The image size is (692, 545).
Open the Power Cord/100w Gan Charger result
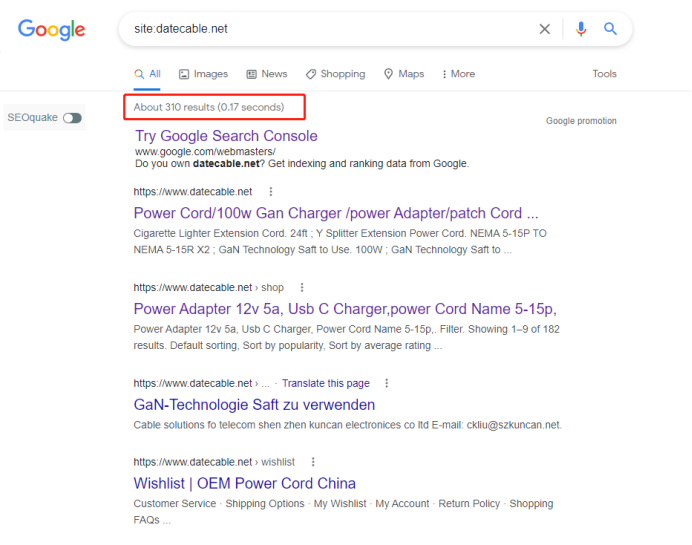336,213
